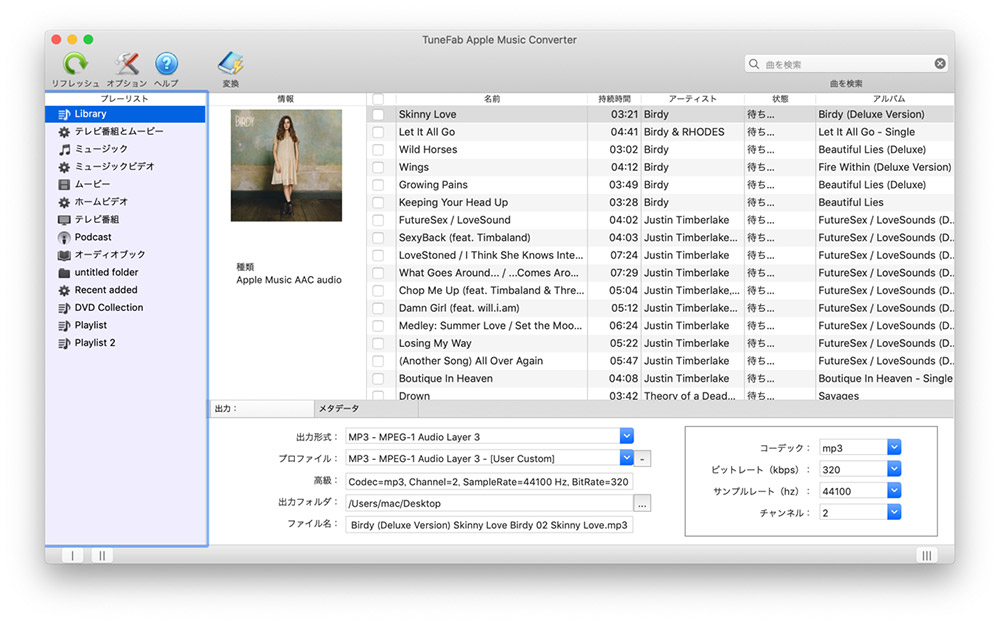The width and height of the screenshot is (1000, 624).
Task: Click in the 曲を検索 search input field
Action: pos(848,64)
